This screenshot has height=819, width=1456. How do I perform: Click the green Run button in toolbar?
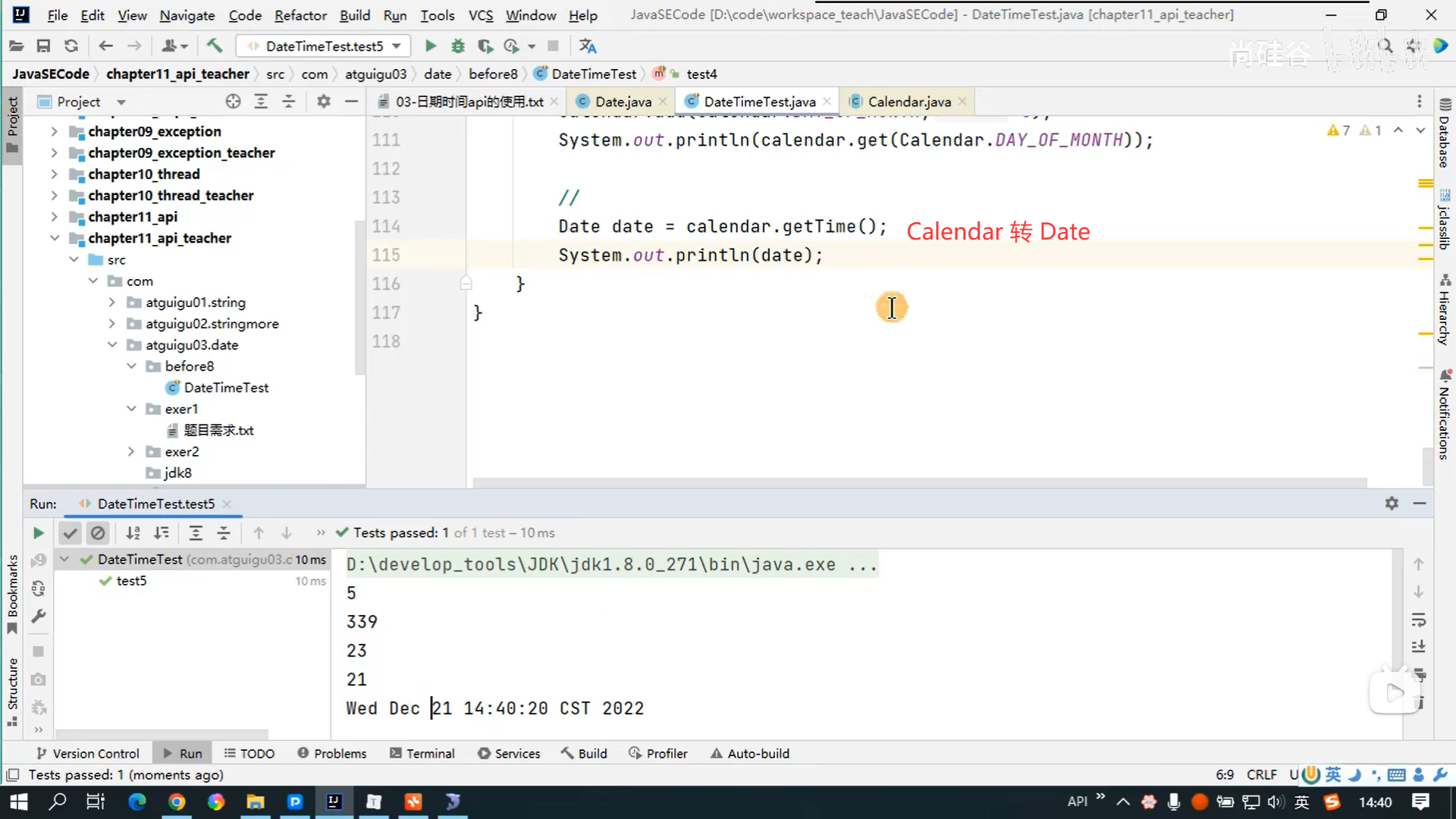(x=430, y=46)
